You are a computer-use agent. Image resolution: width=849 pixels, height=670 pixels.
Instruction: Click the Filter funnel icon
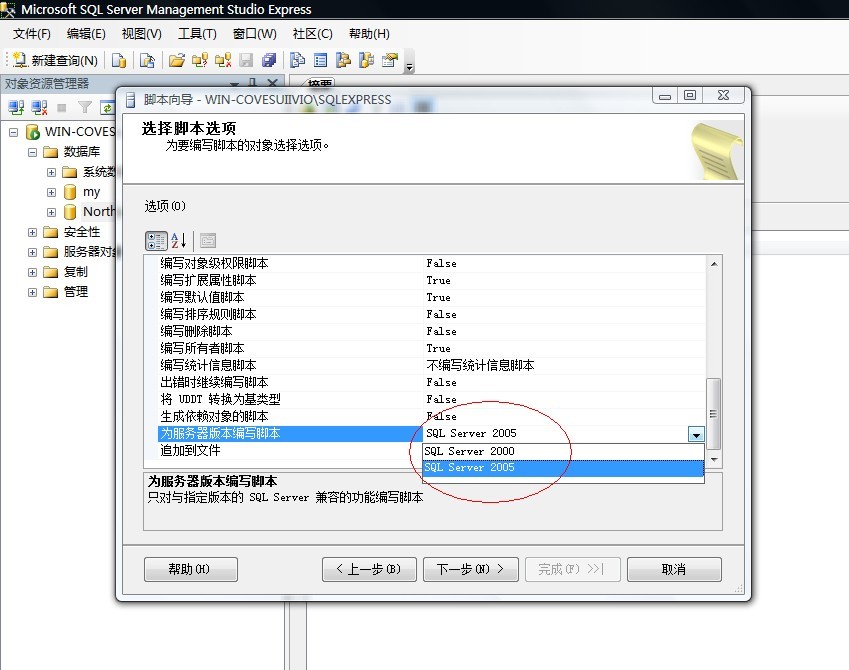tap(84, 107)
